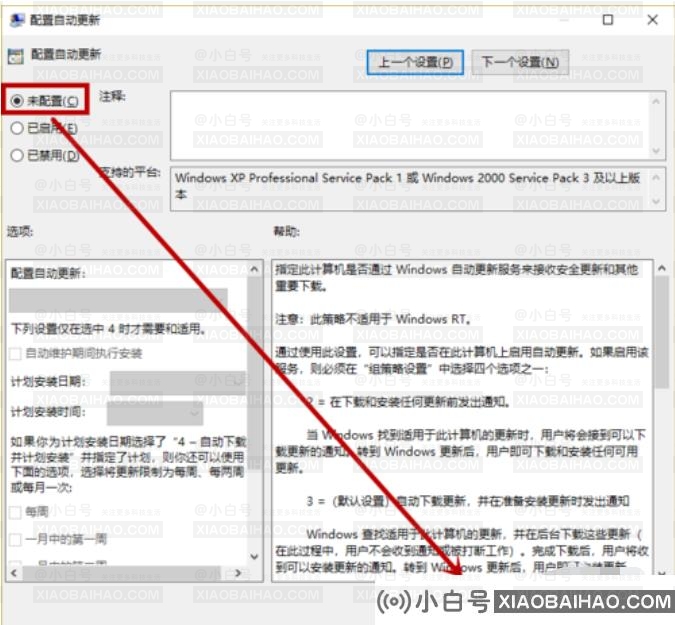Click supported platform box scroll down arrow
The image size is (675, 625).
pos(656,201)
